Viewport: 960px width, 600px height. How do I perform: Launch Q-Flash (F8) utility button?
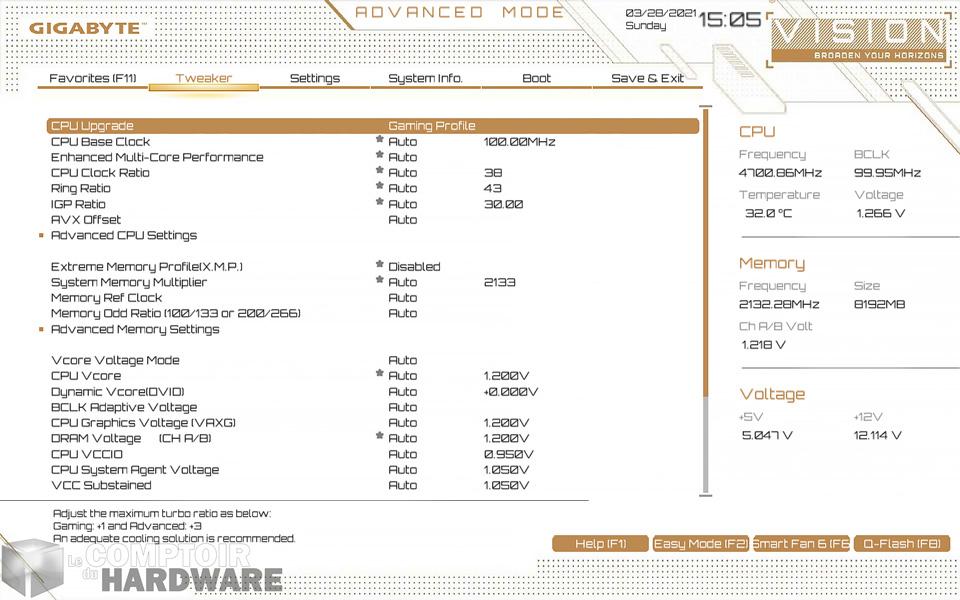(x=902, y=543)
